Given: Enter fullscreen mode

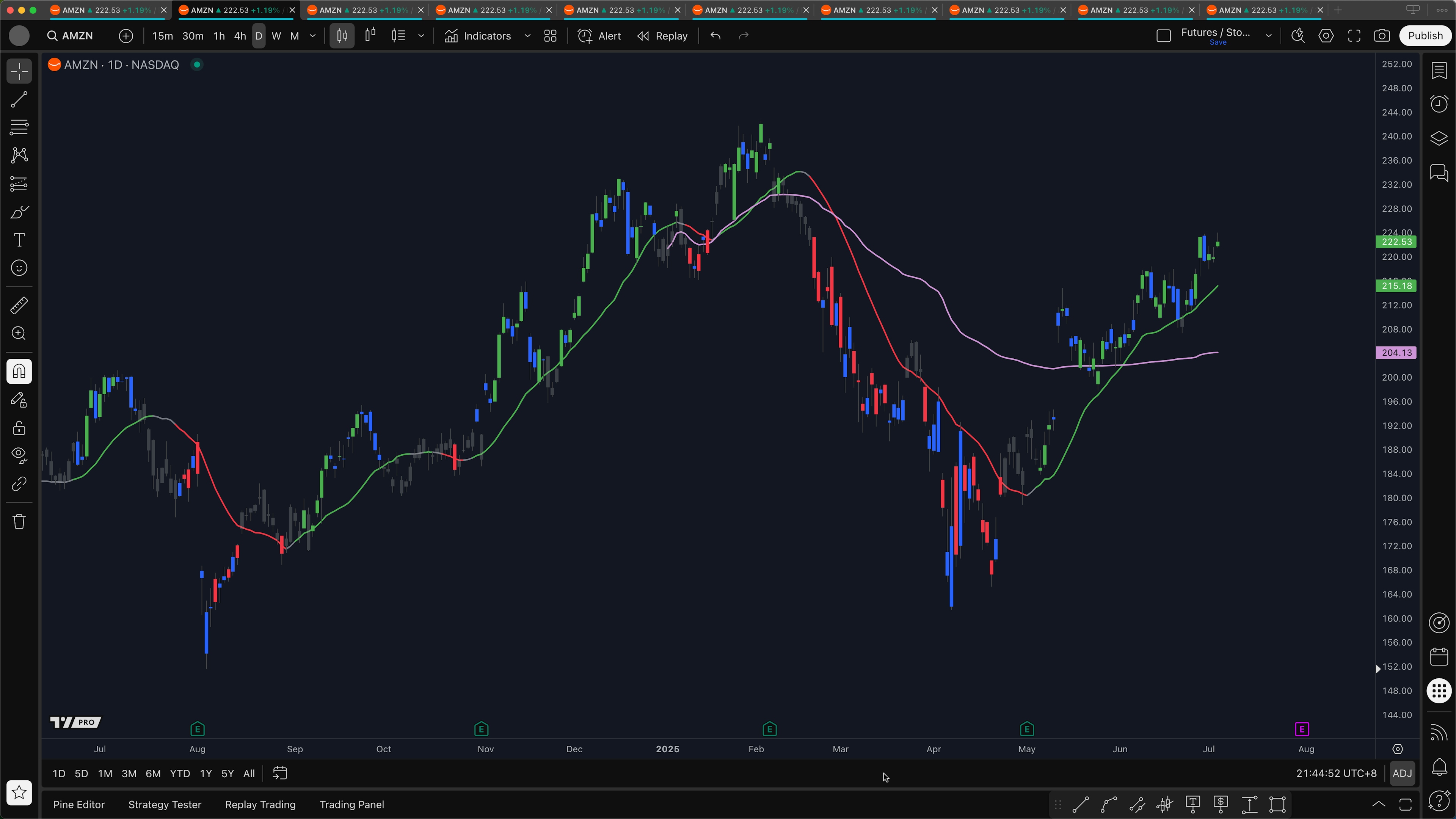Looking at the screenshot, I should (x=1354, y=36).
